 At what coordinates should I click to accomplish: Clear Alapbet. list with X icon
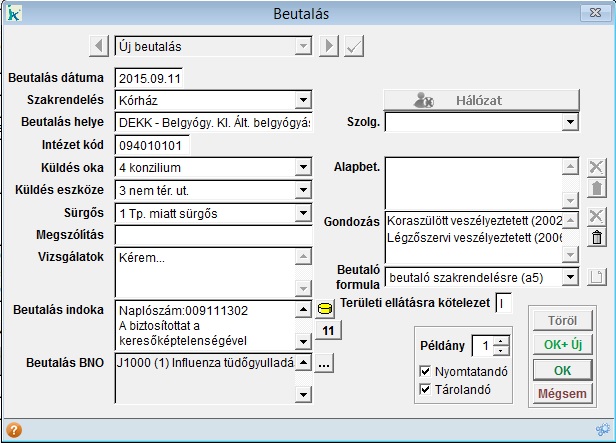click(596, 167)
